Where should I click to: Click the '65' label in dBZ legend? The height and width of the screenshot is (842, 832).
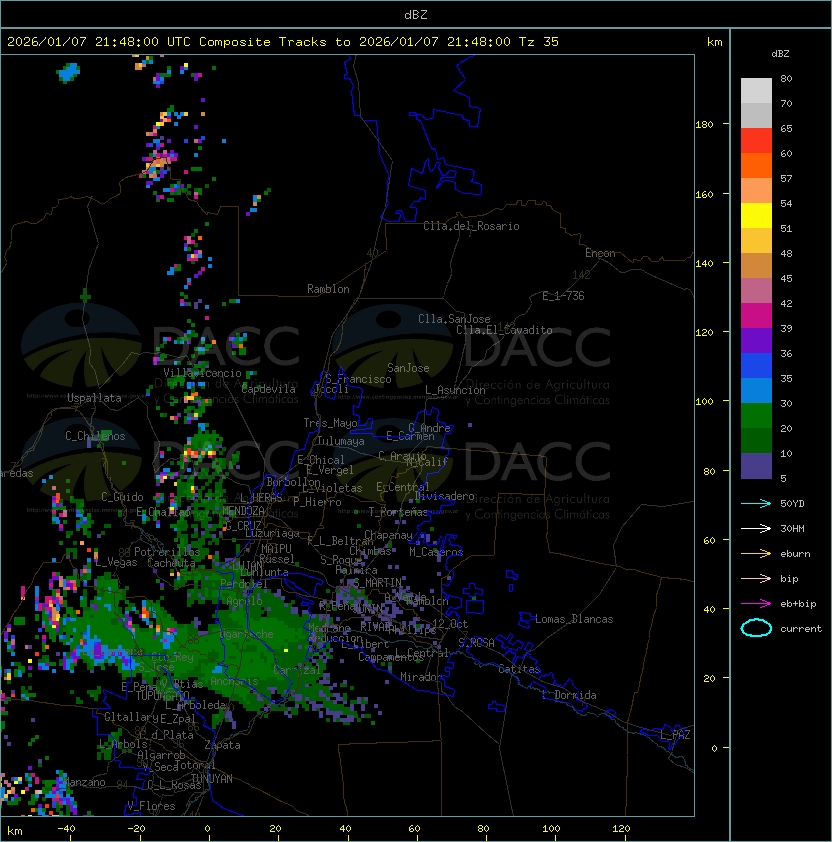click(786, 128)
